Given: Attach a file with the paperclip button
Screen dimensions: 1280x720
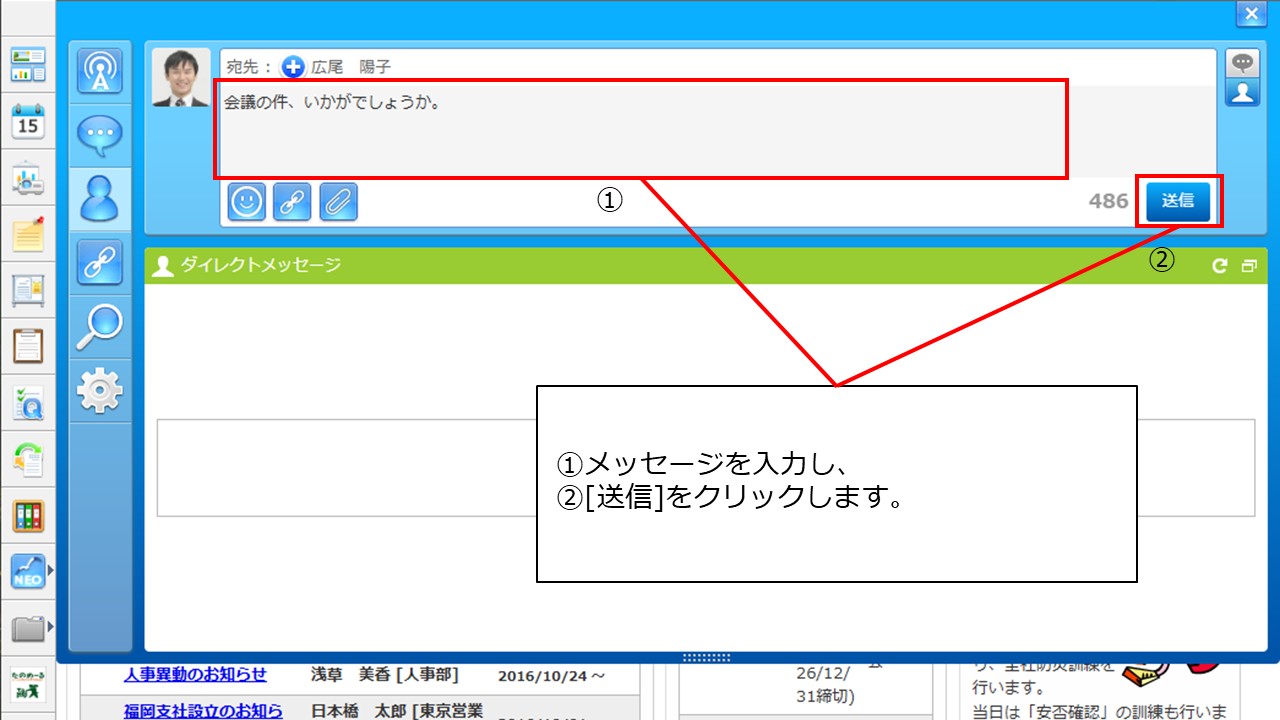Looking at the screenshot, I should pyautogui.click(x=339, y=202).
